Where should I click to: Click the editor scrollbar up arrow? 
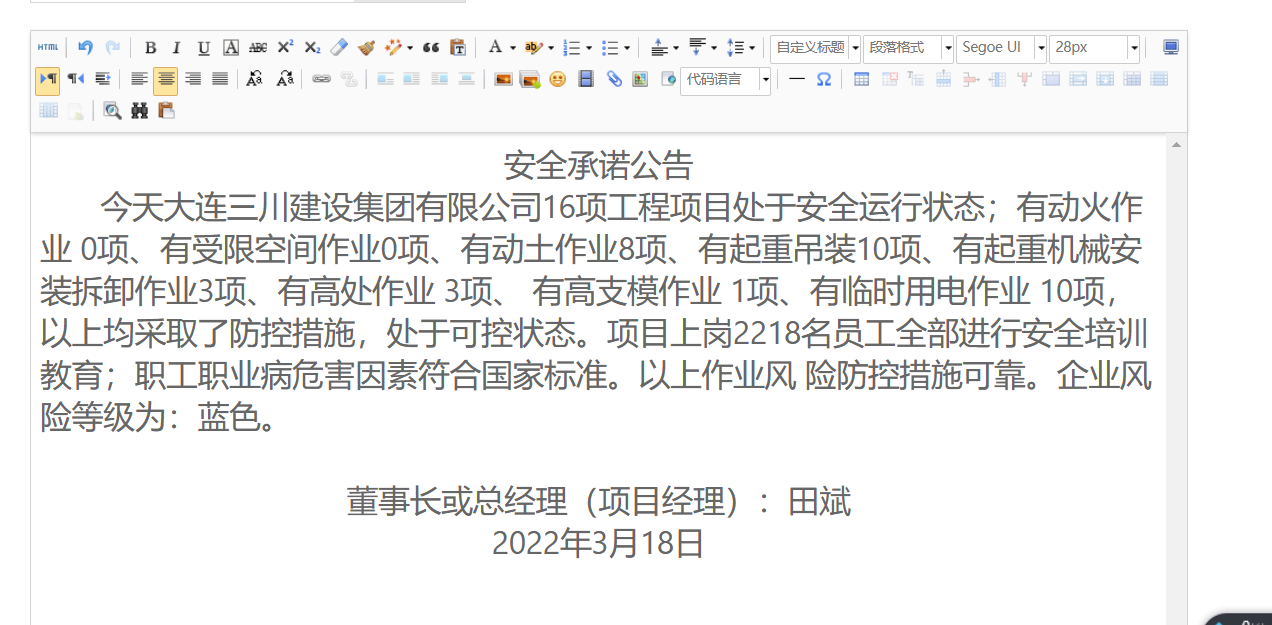[x=1177, y=145]
